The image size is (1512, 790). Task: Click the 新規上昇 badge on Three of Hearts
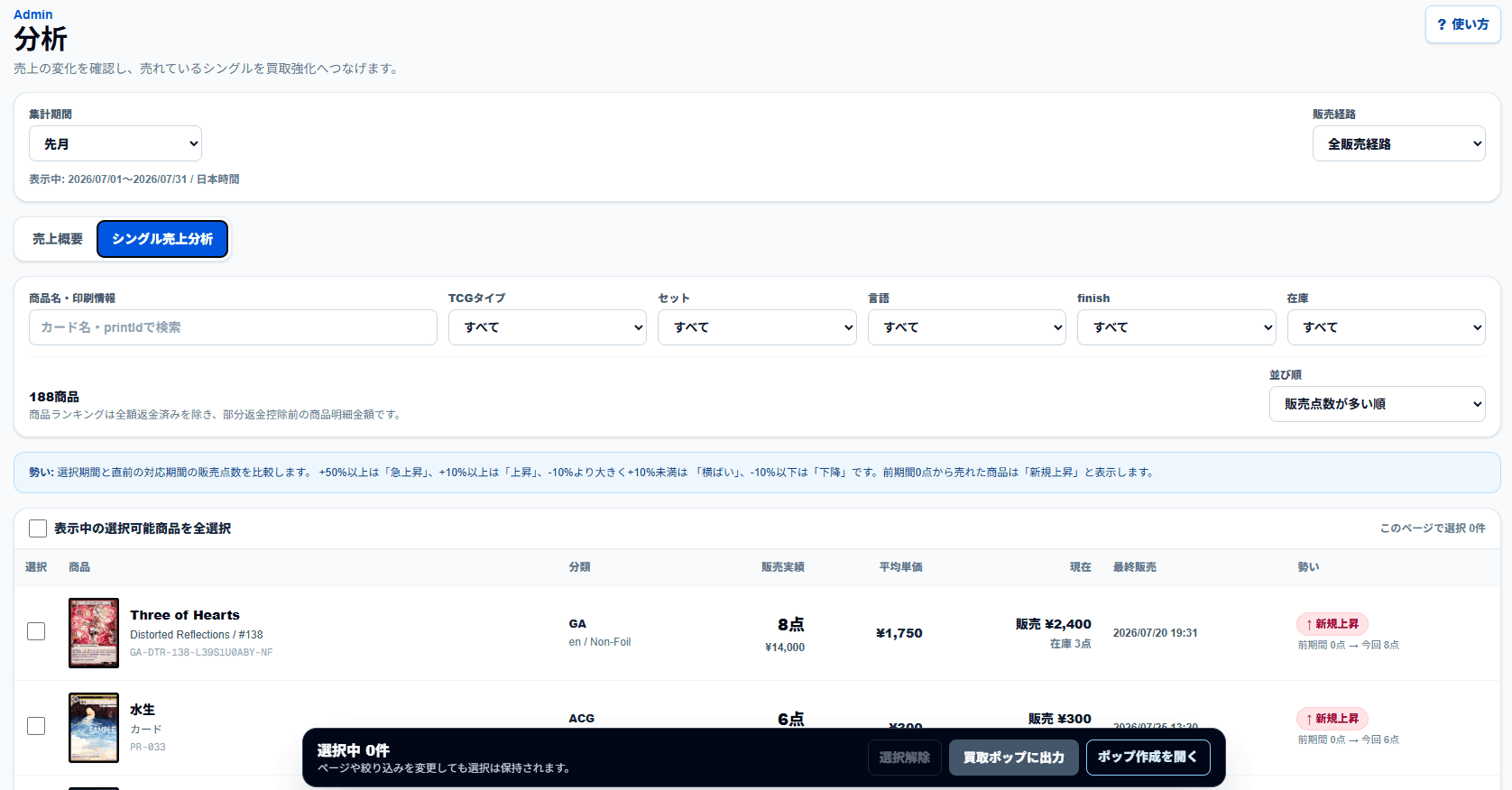(1332, 624)
